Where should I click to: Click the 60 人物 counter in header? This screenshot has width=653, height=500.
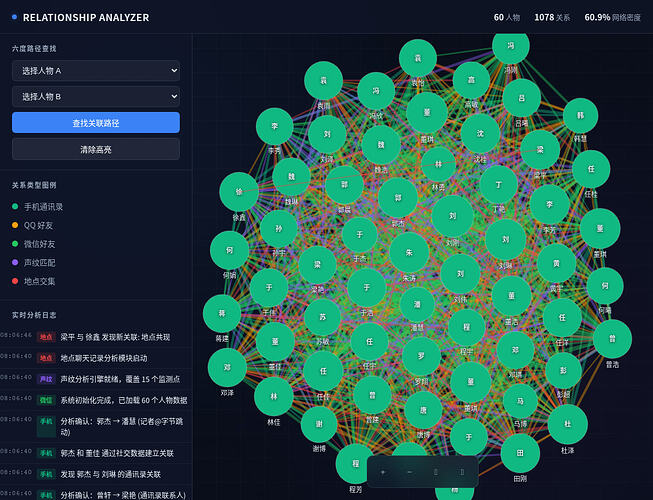[507, 17]
